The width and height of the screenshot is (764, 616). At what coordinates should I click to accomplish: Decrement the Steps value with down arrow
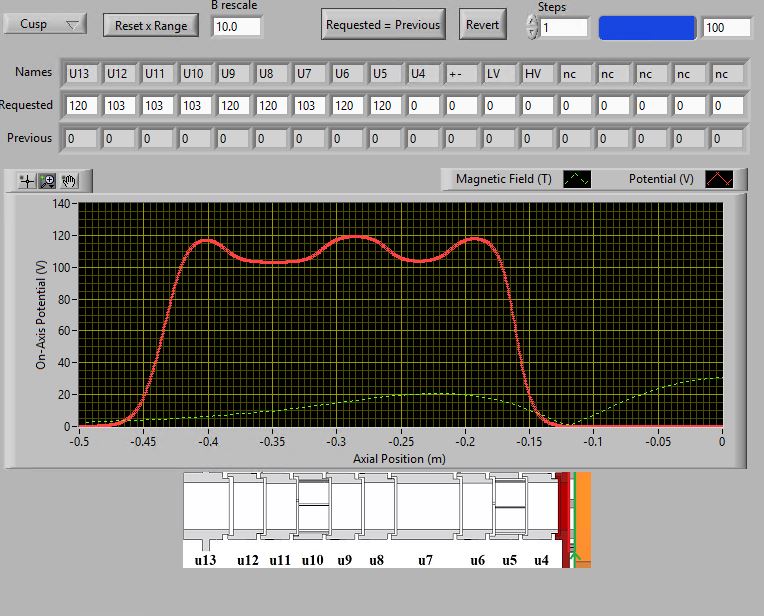coord(531,33)
